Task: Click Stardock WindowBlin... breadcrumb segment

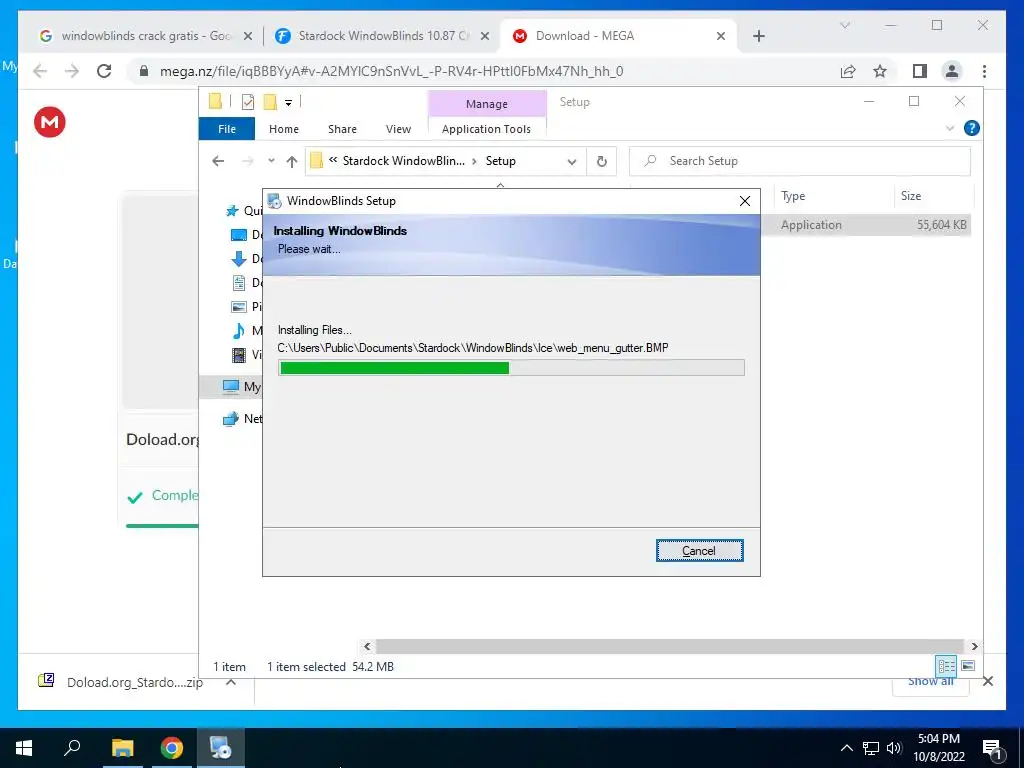Action: click(404, 161)
